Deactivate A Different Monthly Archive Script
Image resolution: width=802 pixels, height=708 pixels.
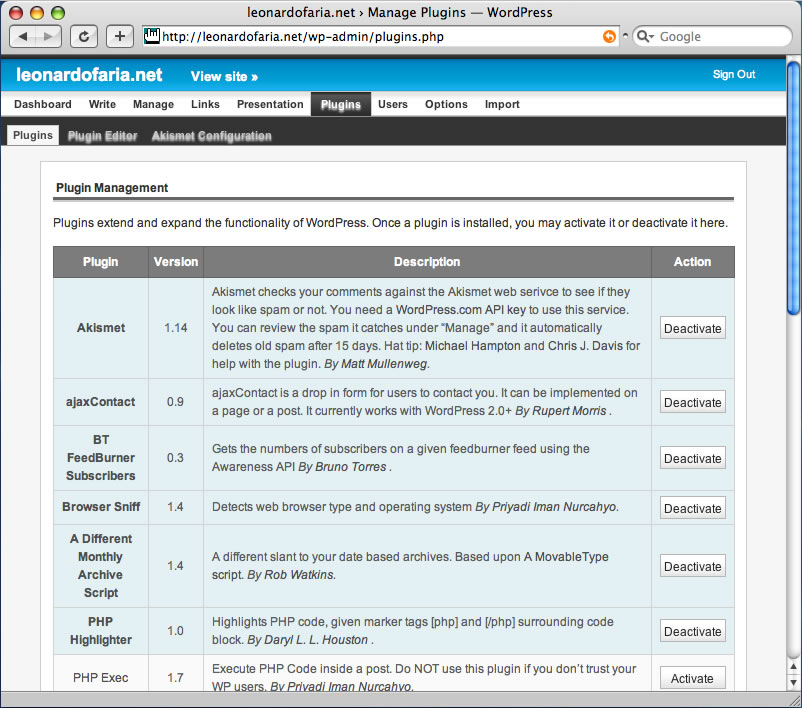pos(693,566)
